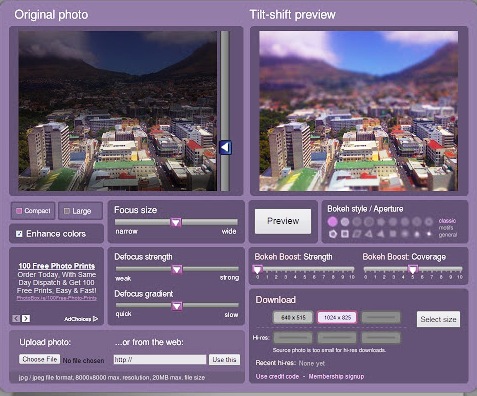Choose the outlined triangle aperture shape
The width and height of the screenshot is (477, 396).
point(368,234)
